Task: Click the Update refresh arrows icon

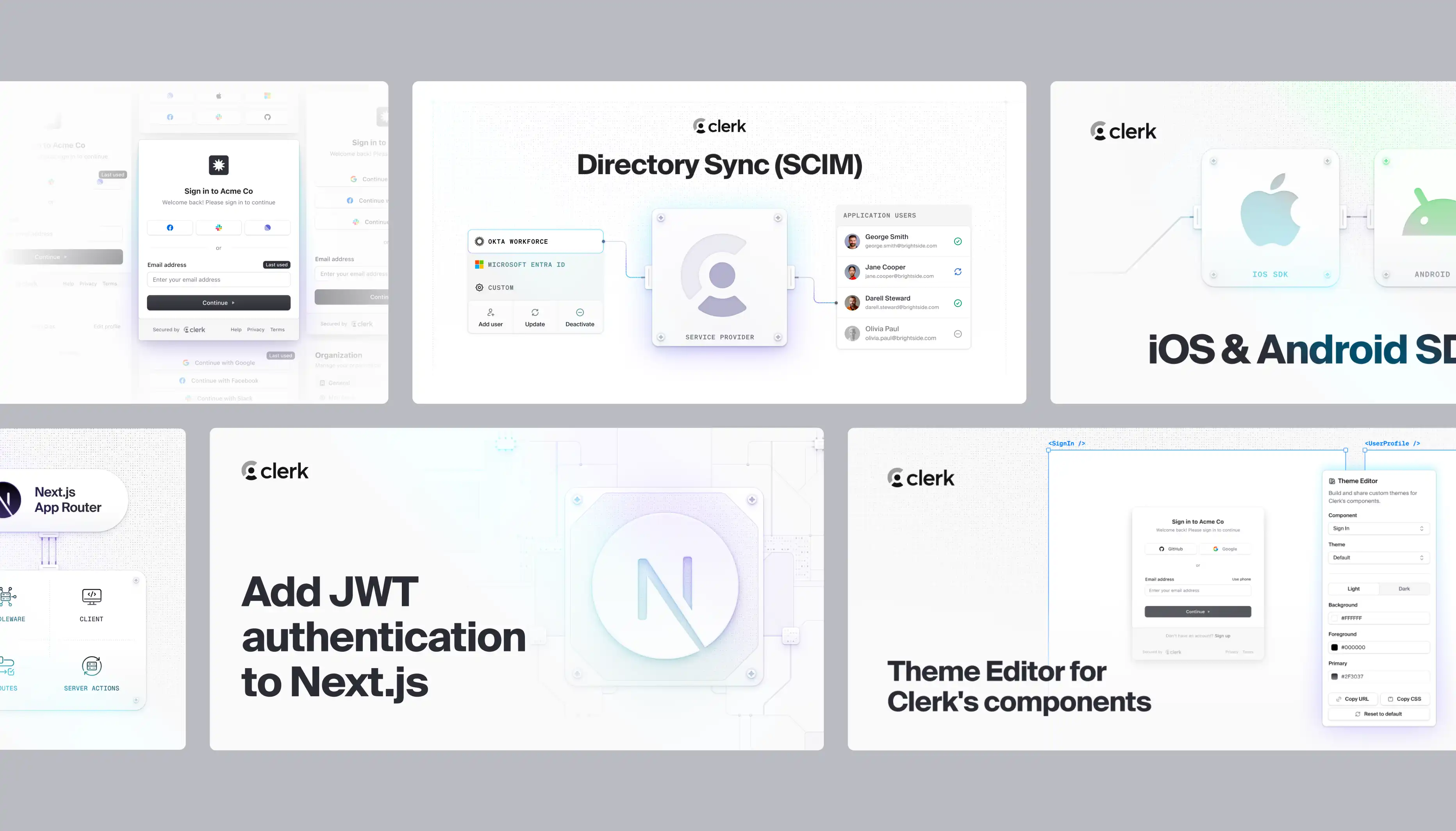Action: 535,313
